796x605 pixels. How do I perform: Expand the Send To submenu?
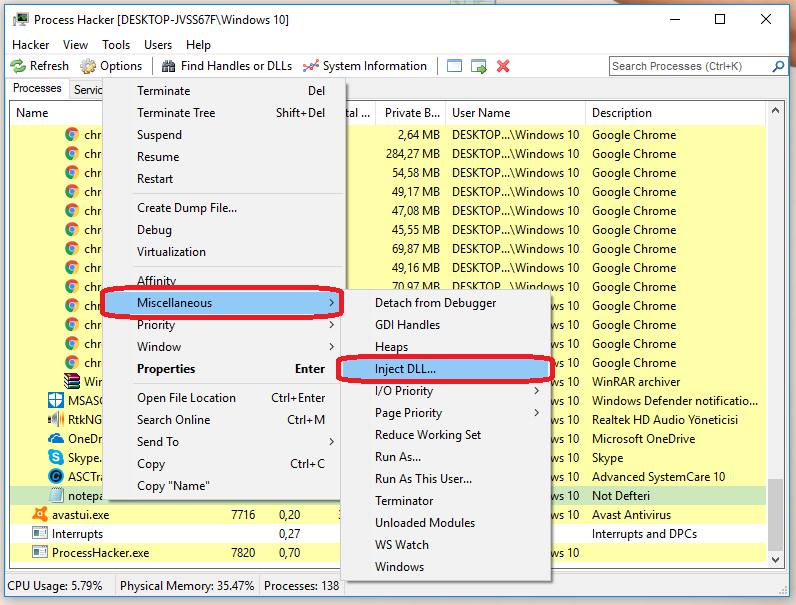pyautogui.click(x=224, y=442)
